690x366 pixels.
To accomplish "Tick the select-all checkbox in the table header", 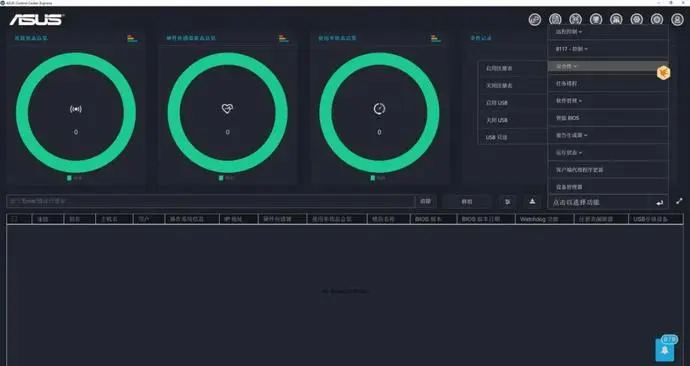I will coord(15,219).
